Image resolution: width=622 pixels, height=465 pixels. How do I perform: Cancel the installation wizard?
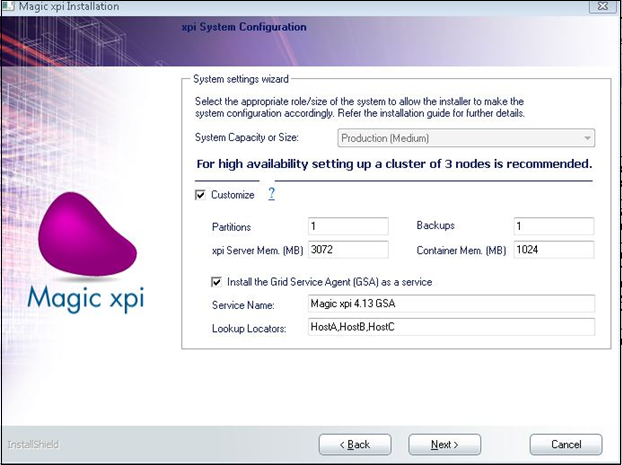click(x=566, y=444)
